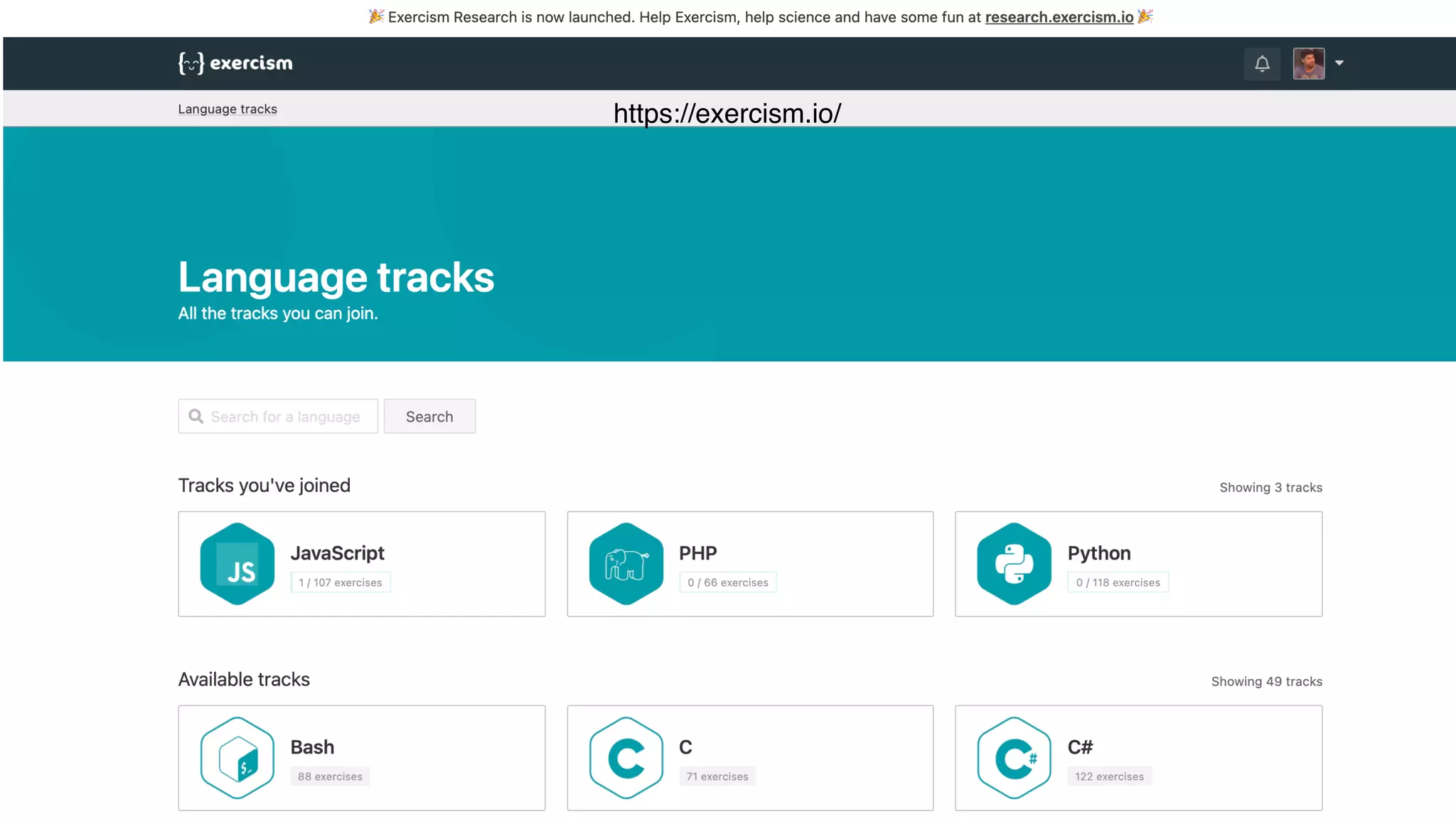Click the JavaScript hexagon icon
The image size is (1456, 819).
point(237,564)
